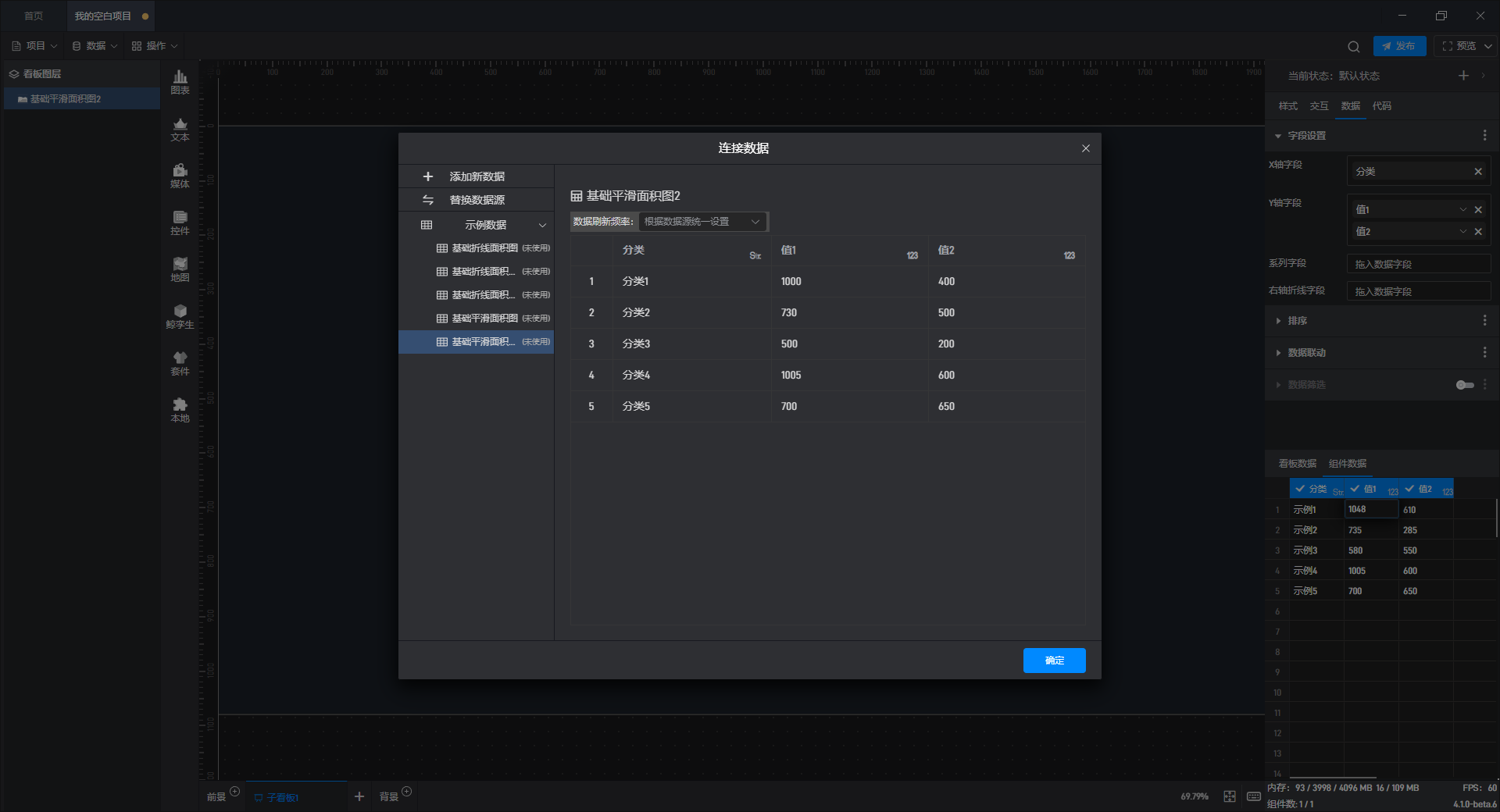Viewport: 1500px width, 812px height.
Task: Click the cell with value 1048
Action: [x=1371, y=509]
